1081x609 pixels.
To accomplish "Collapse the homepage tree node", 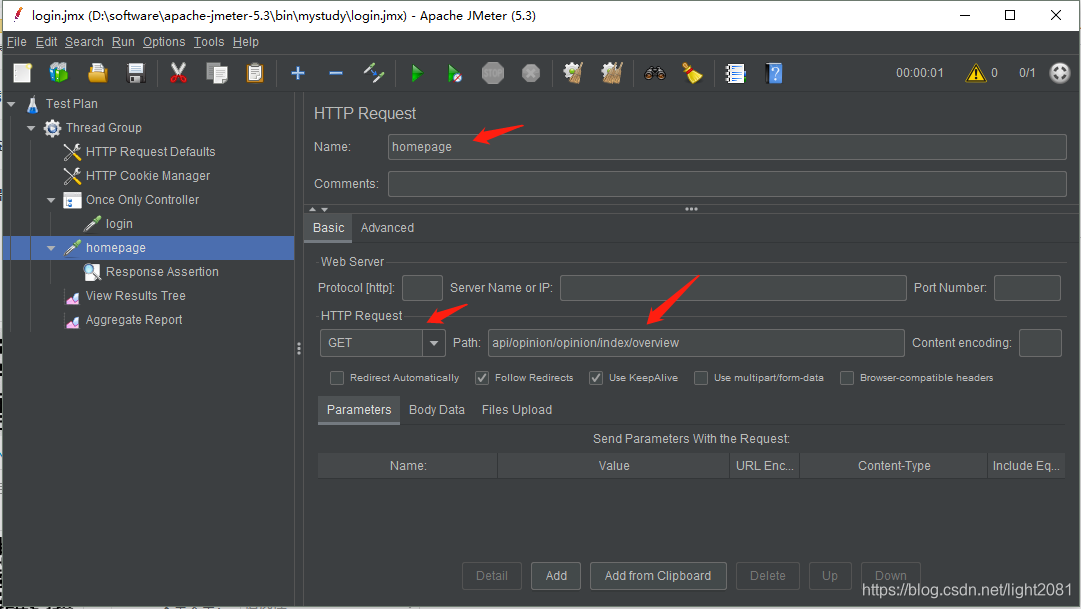I will pyautogui.click(x=51, y=248).
